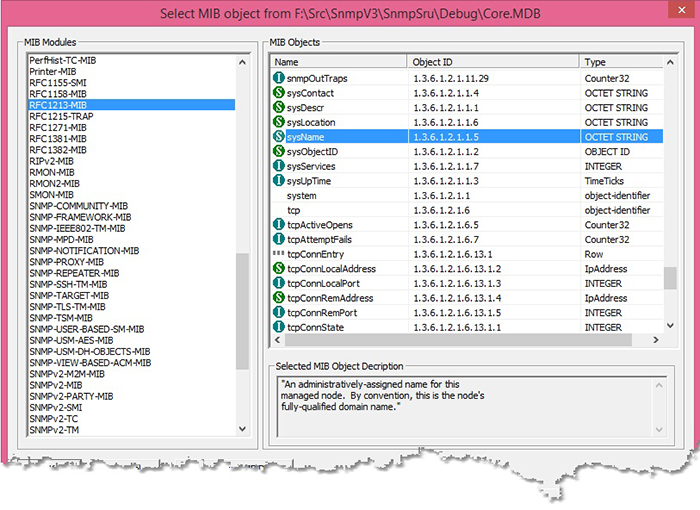
Task: Click the string icon beside sysContact
Action: point(279,92)
